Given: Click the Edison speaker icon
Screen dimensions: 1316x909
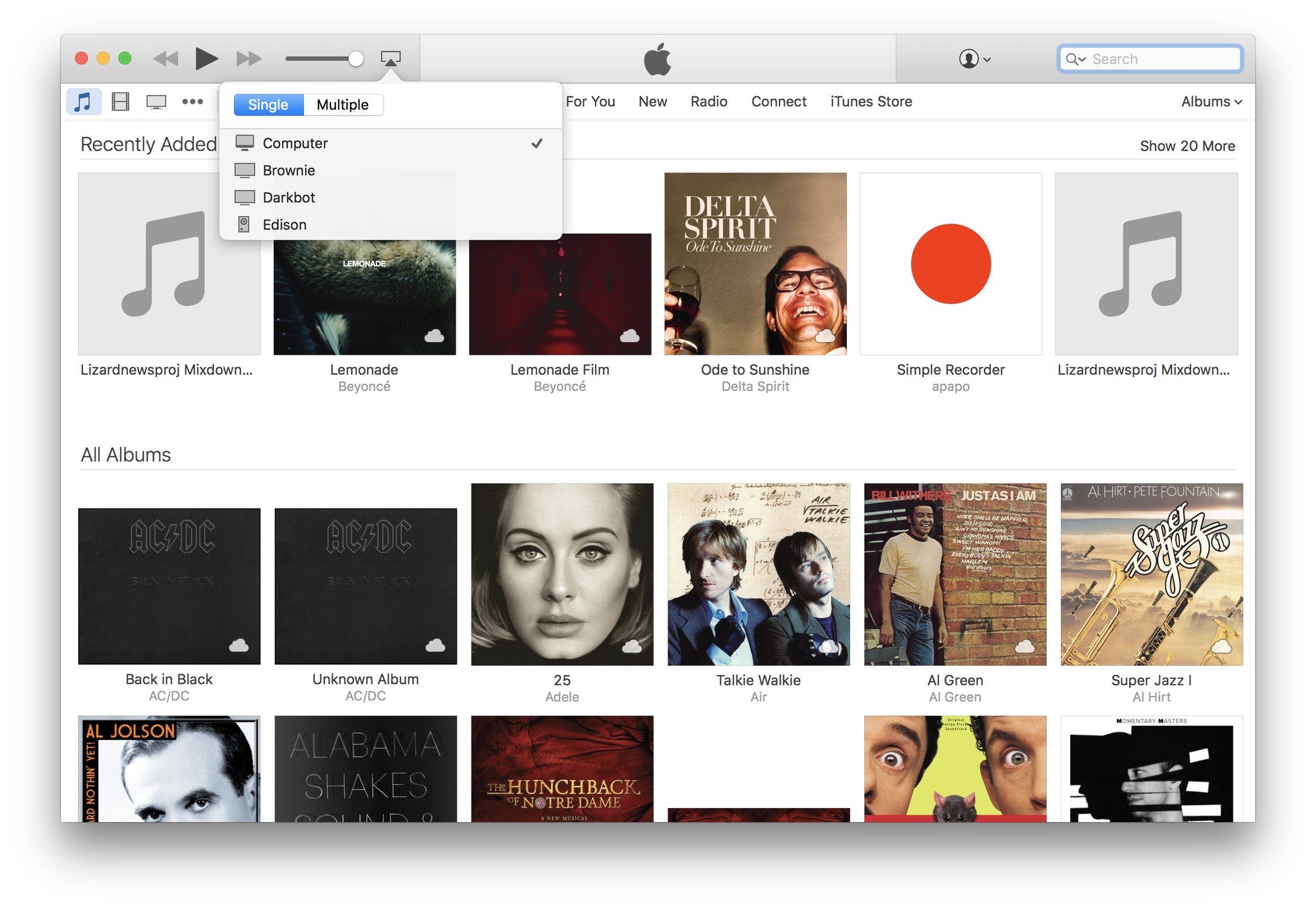Looking at the screenshot, I should (x=244, y=224).
